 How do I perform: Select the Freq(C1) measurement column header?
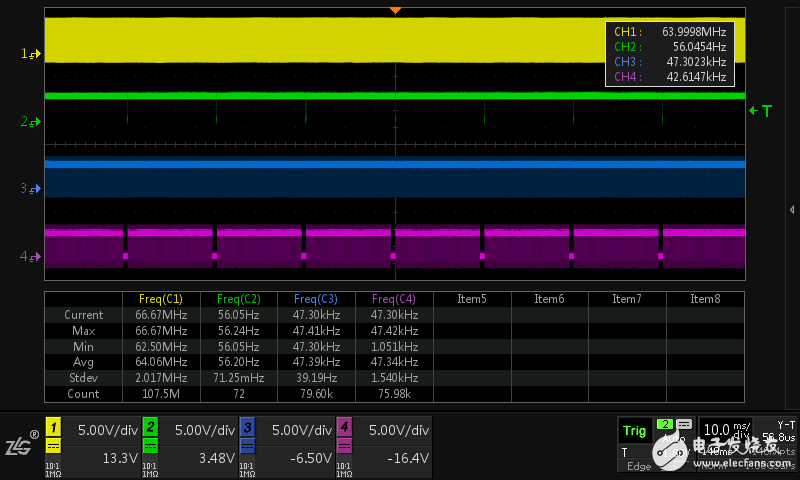point(159,299)
